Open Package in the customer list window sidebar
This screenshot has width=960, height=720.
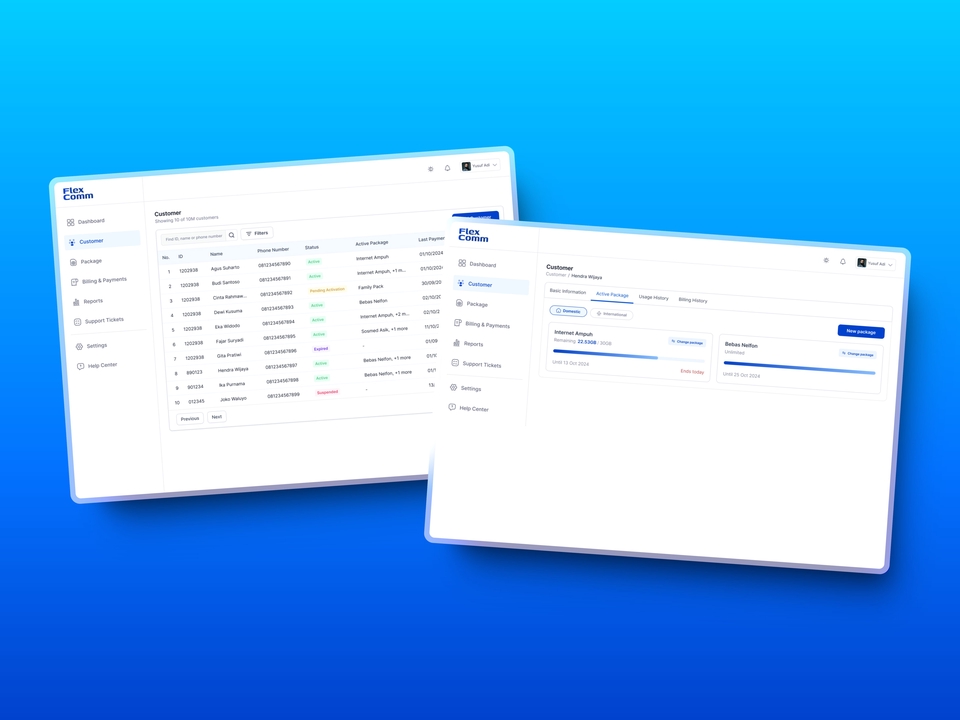86,261
